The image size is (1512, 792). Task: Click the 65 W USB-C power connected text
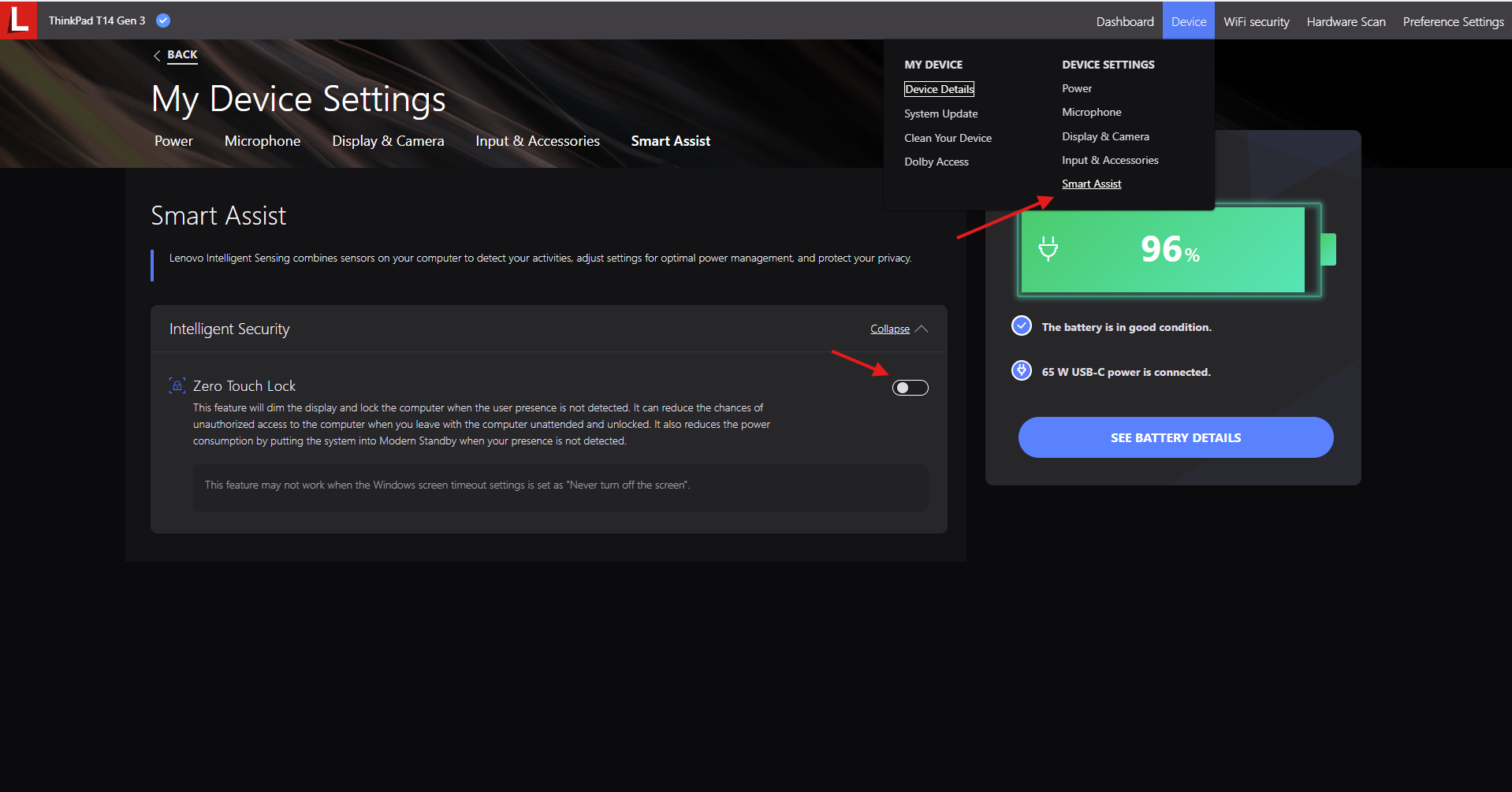coord(1126,372)
